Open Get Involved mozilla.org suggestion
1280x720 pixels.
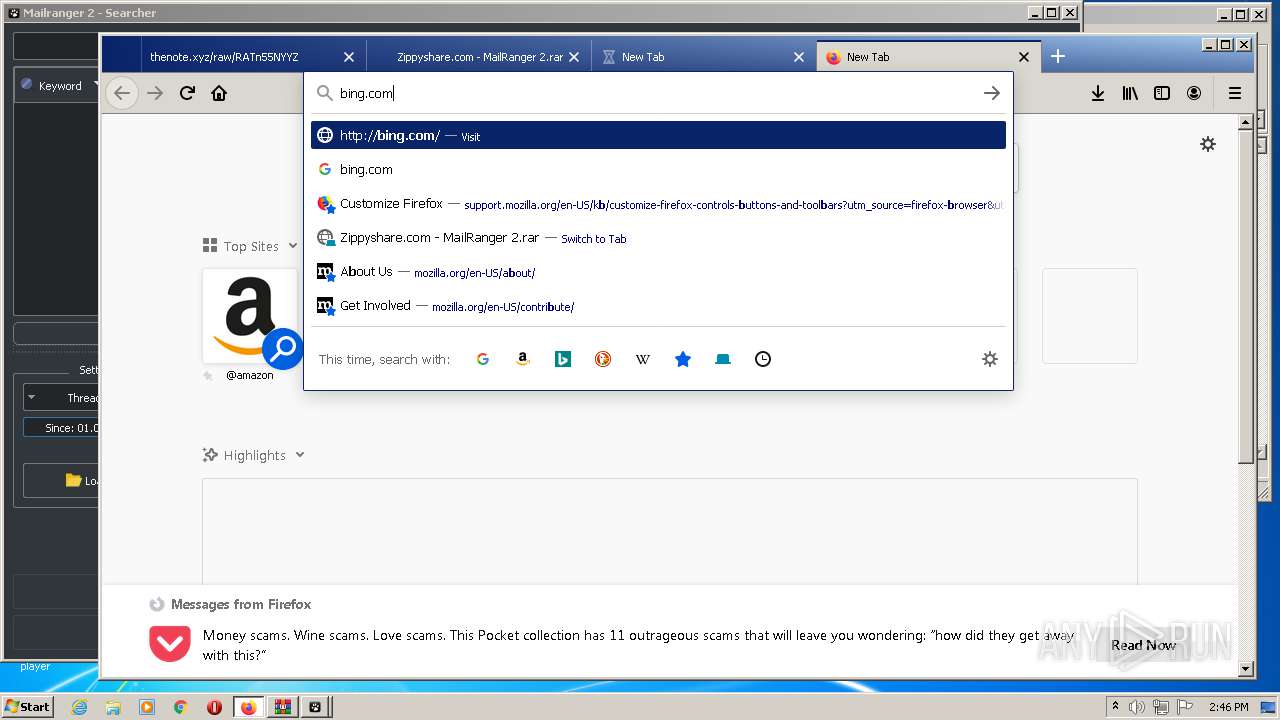click(x=658, y=306)
